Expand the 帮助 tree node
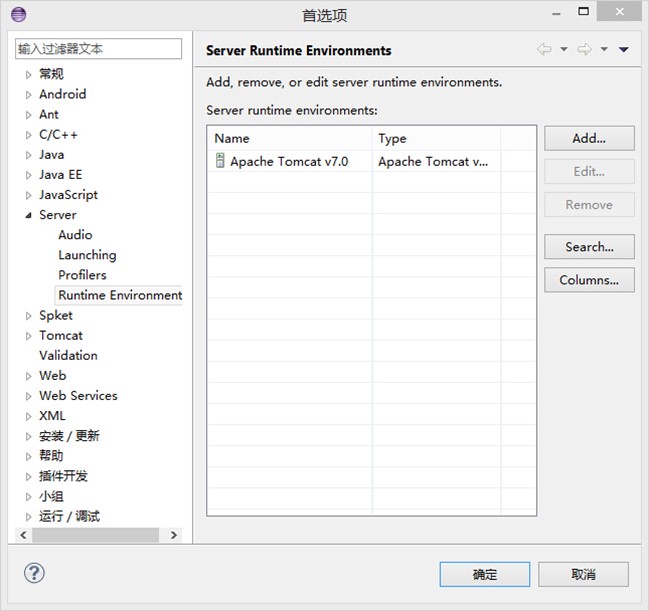This screenshot has height=611, width=649. click(28, 456)
